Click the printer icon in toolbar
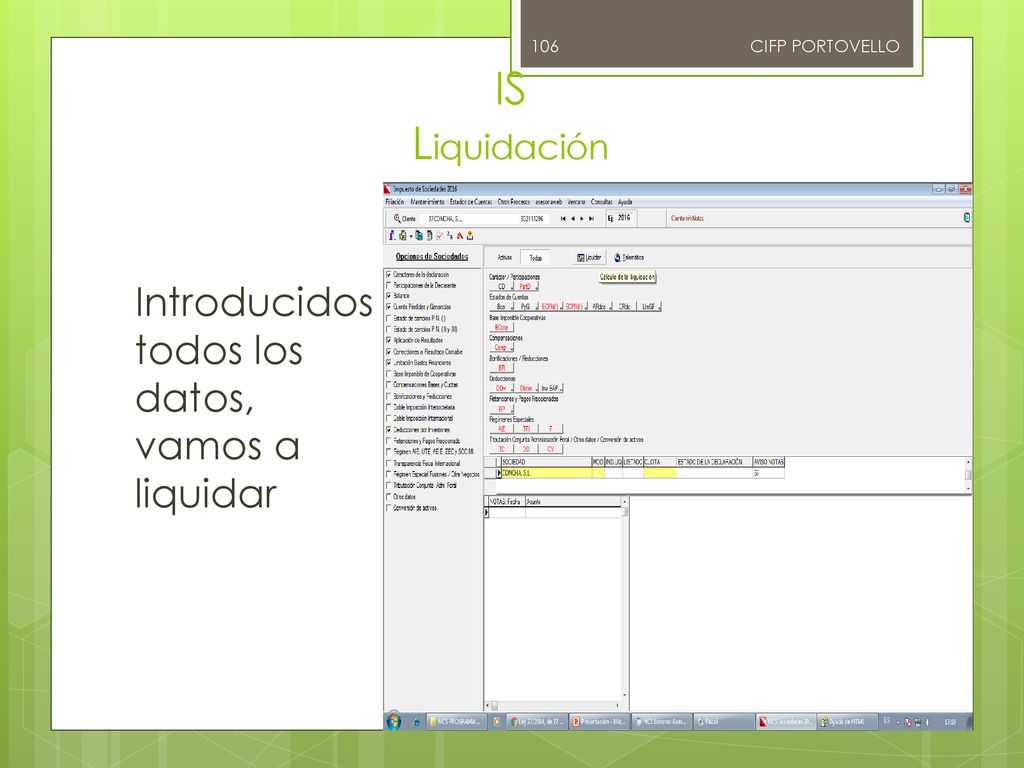Image resolution: width=1024 pixels, height=768 pixels. pos(402,236)
